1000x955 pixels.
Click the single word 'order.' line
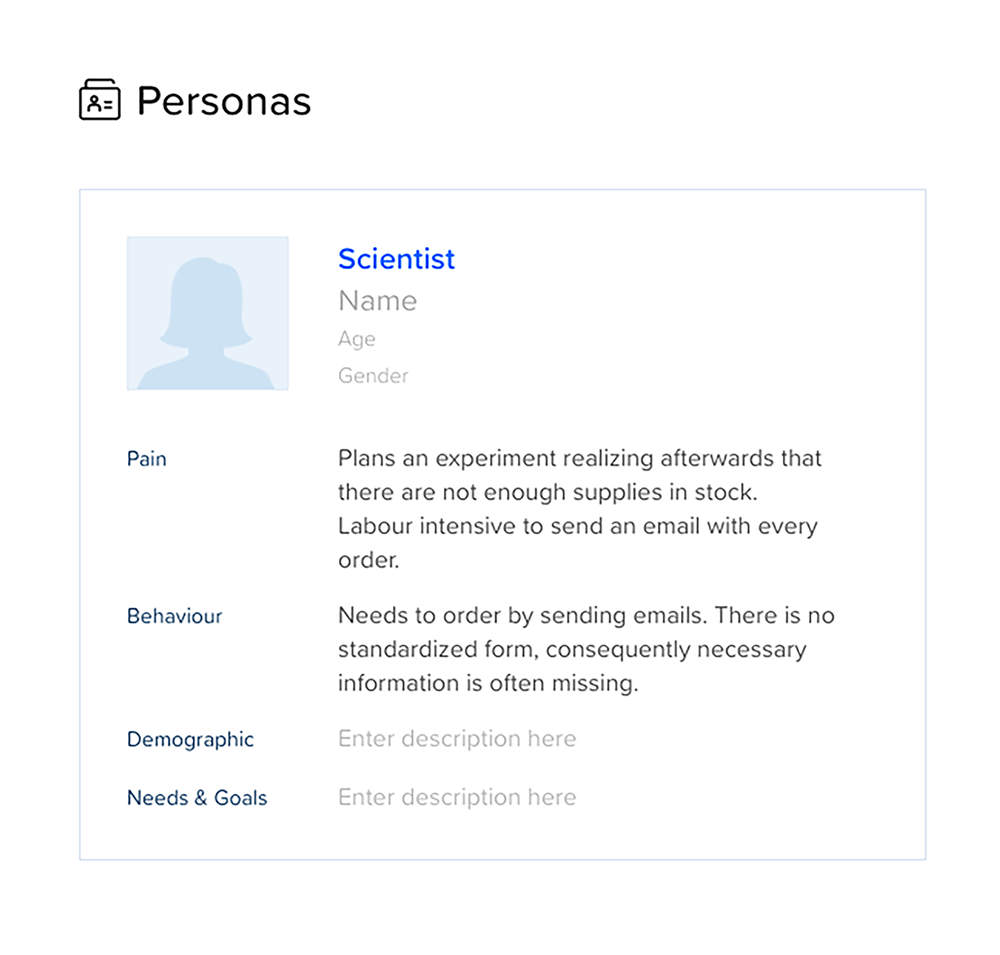click(x=368, y=560)
